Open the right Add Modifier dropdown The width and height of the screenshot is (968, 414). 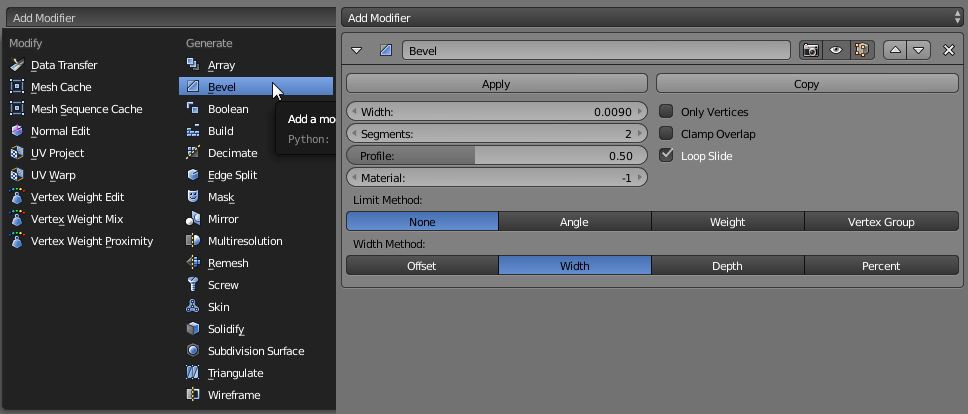coord(650,17)
